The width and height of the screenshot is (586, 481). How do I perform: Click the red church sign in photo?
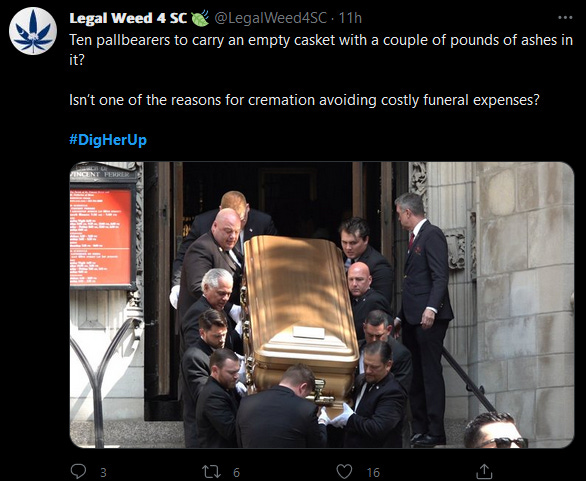[101, 237]
